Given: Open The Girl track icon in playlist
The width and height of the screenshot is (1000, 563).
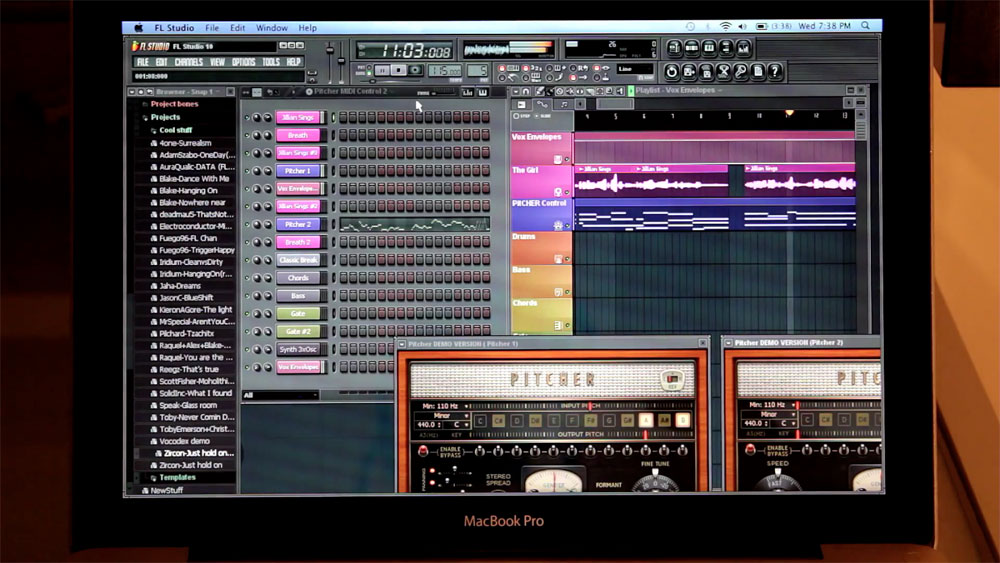Looking at the screenshot, I should click(557, 192).
